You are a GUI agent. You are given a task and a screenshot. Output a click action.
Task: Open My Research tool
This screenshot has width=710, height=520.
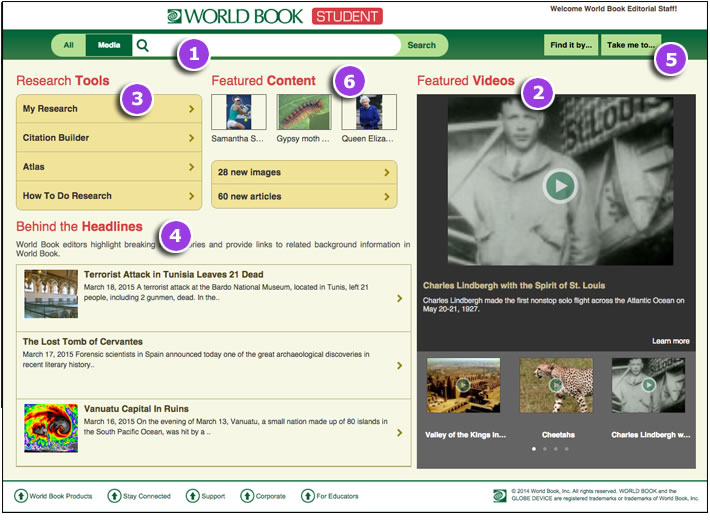(x=109, y=109)
